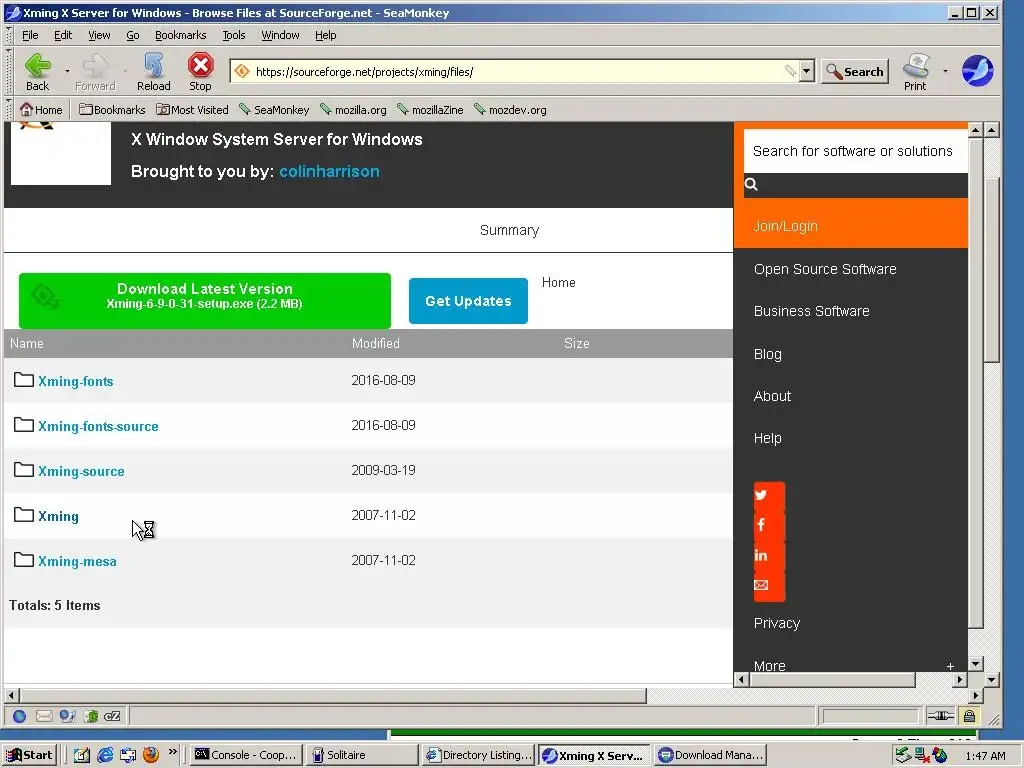Open Open Source Software sidebar link
This screenshot has width=1024, height=768.
pos(825,269)
